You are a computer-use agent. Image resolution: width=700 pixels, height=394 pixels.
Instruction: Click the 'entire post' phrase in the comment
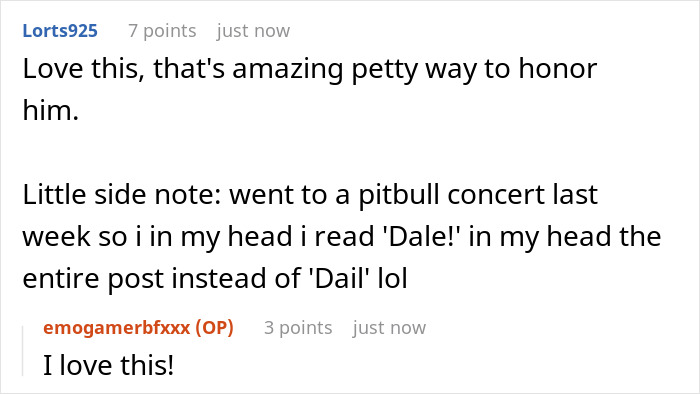pyautogui.click(x=93, y=278)
